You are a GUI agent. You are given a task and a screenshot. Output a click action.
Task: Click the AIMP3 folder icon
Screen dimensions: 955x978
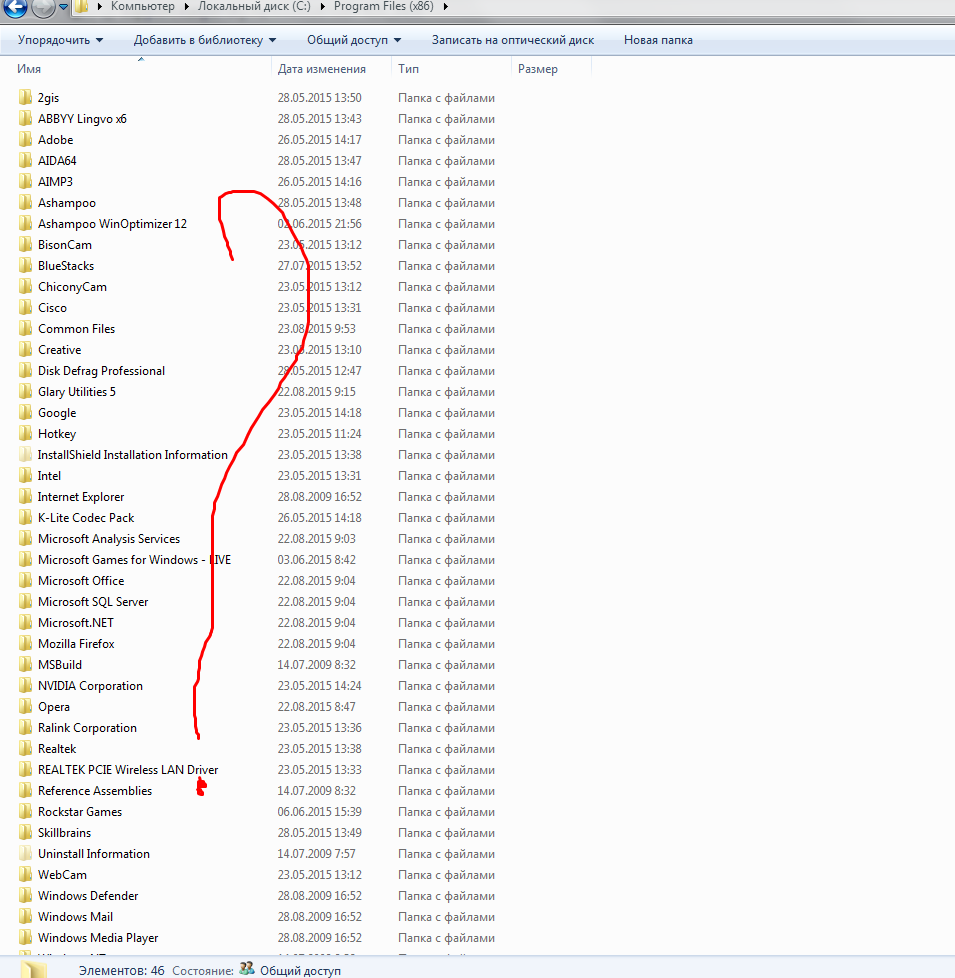25,182
